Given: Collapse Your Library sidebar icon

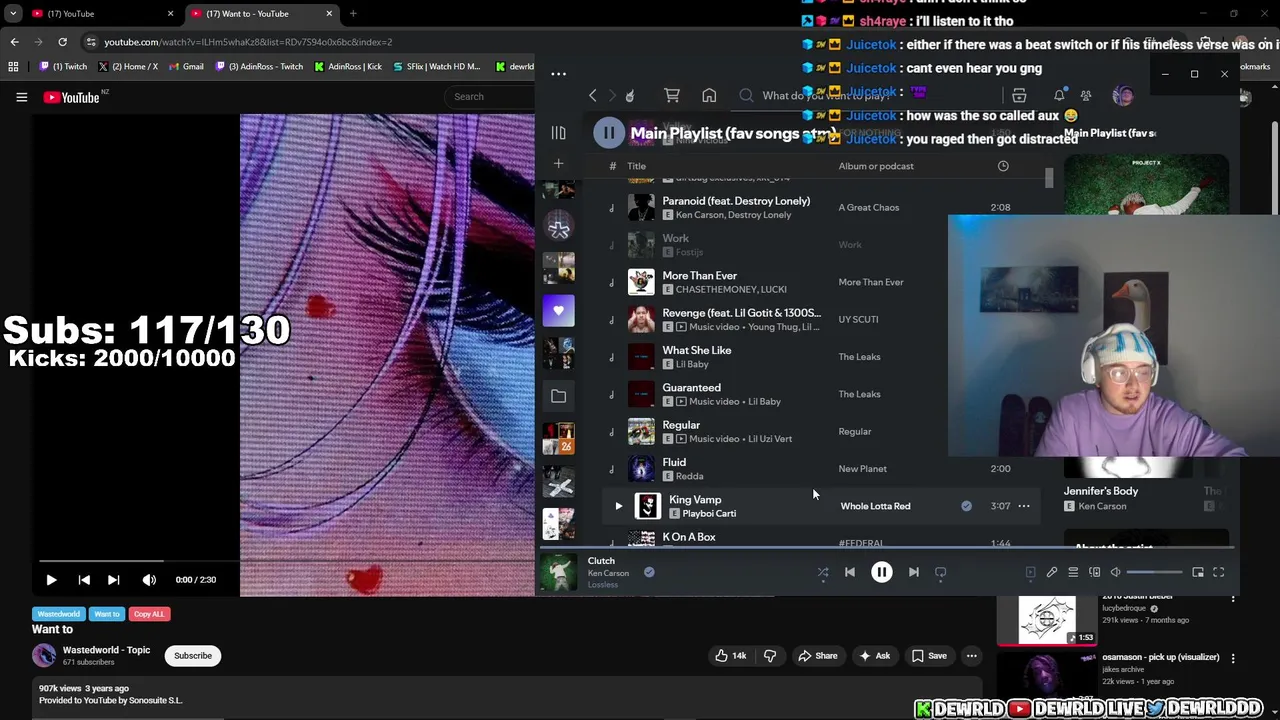Looking at the screenshot, I should pos(559,132).
